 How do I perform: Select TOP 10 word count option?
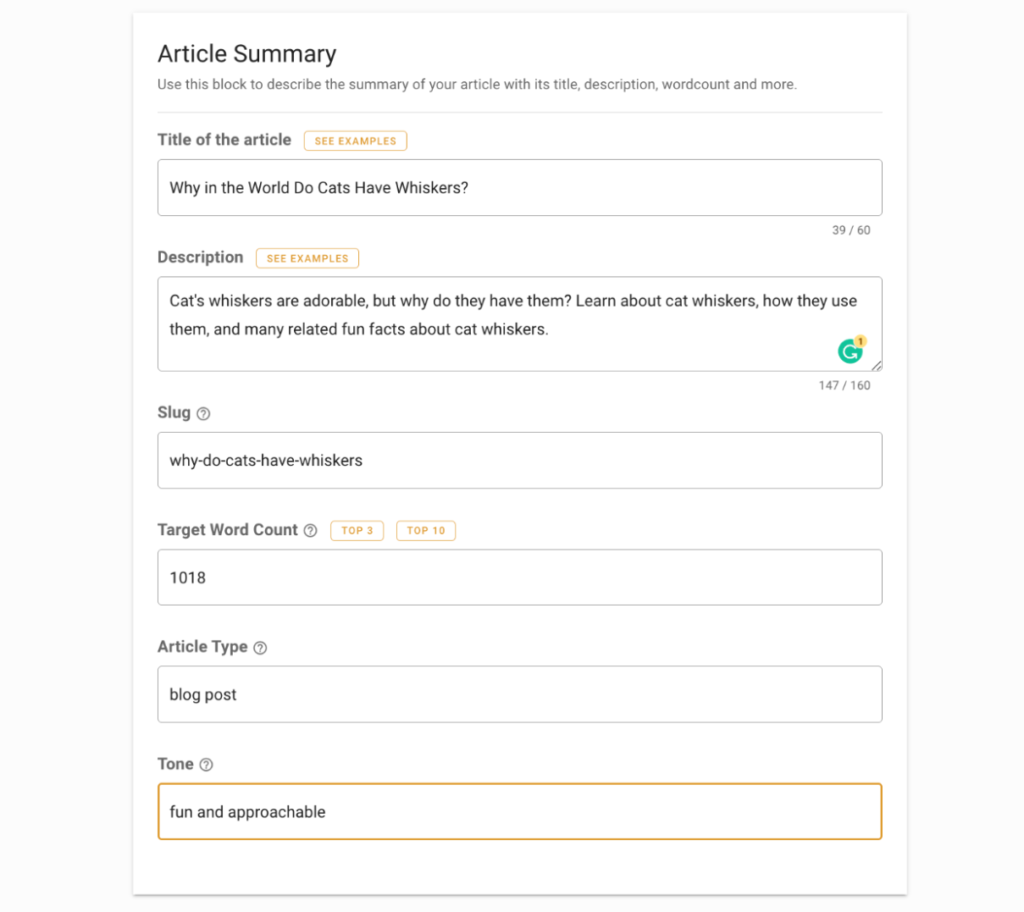click(x=426, y=530)
